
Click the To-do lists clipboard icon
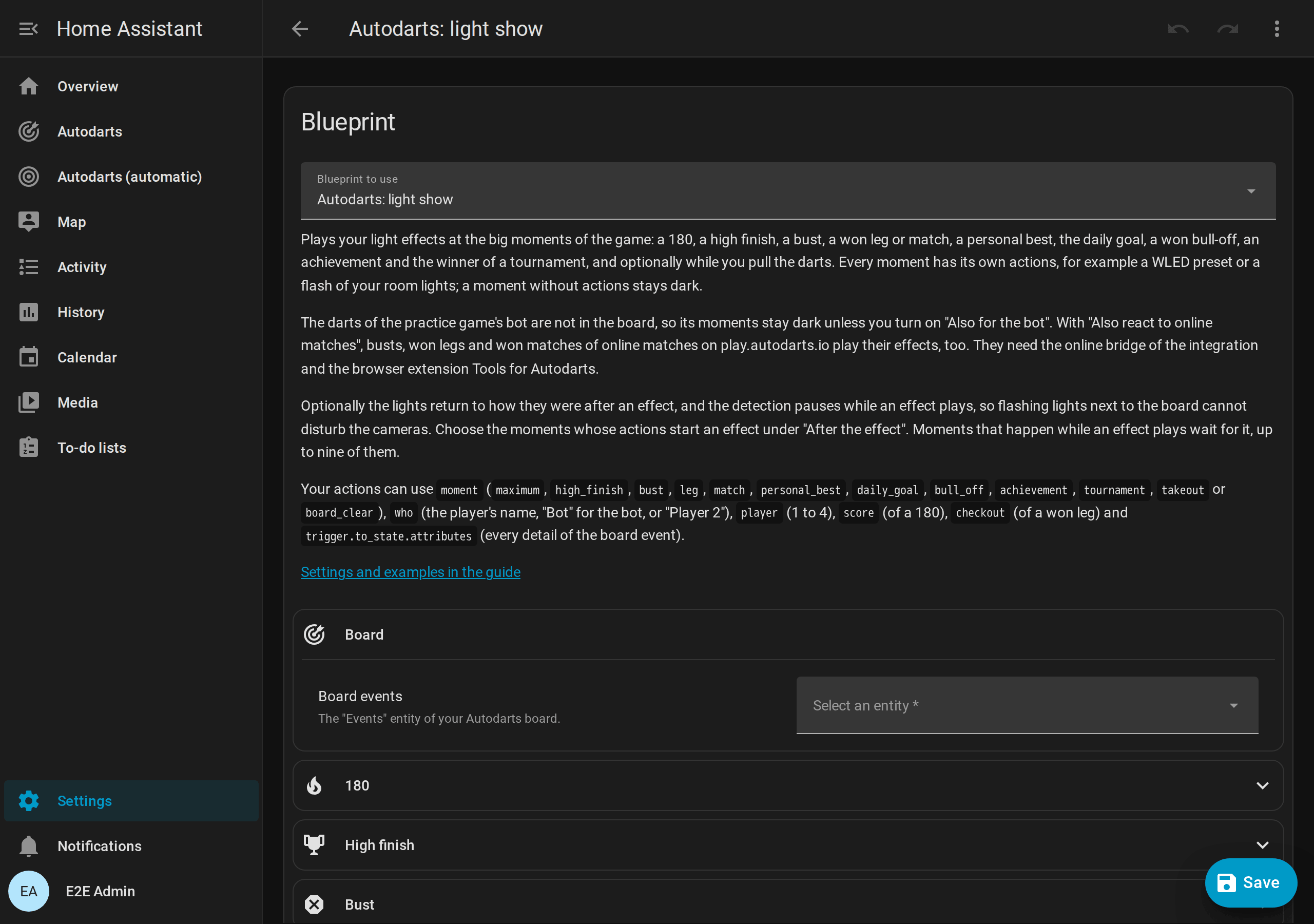[x=29, y=448]
